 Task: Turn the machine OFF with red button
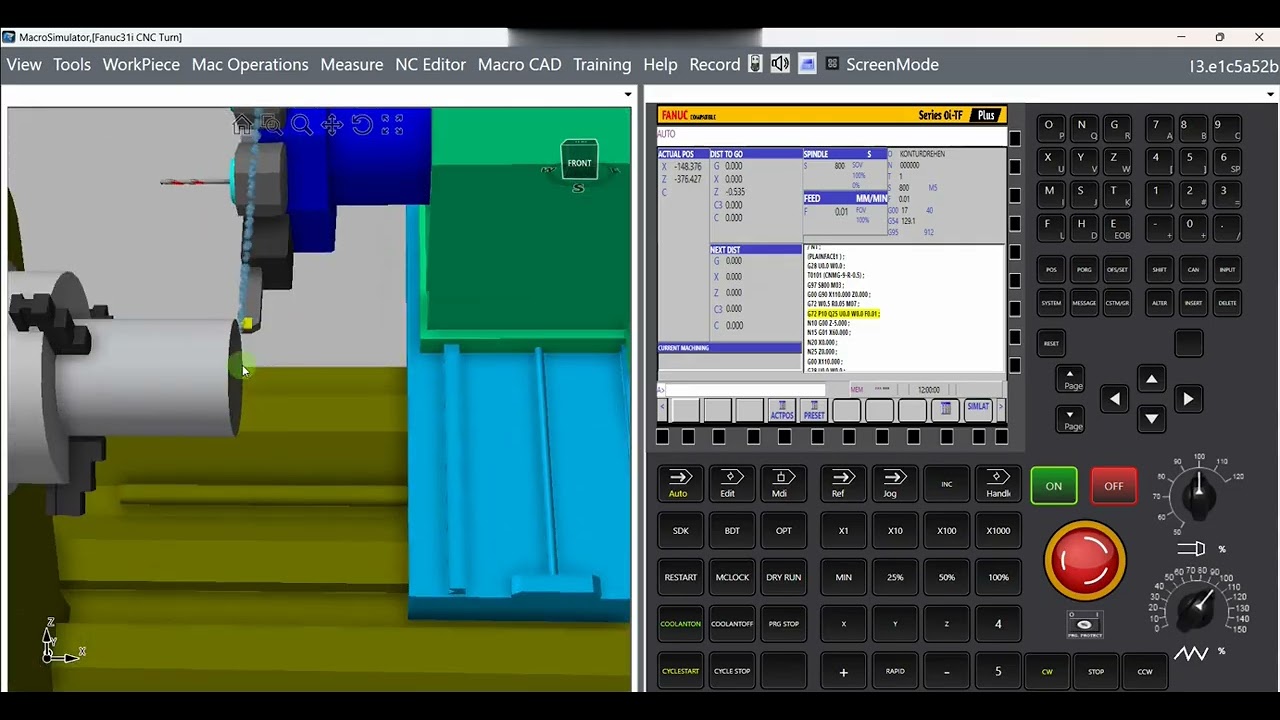[1114, 486]
